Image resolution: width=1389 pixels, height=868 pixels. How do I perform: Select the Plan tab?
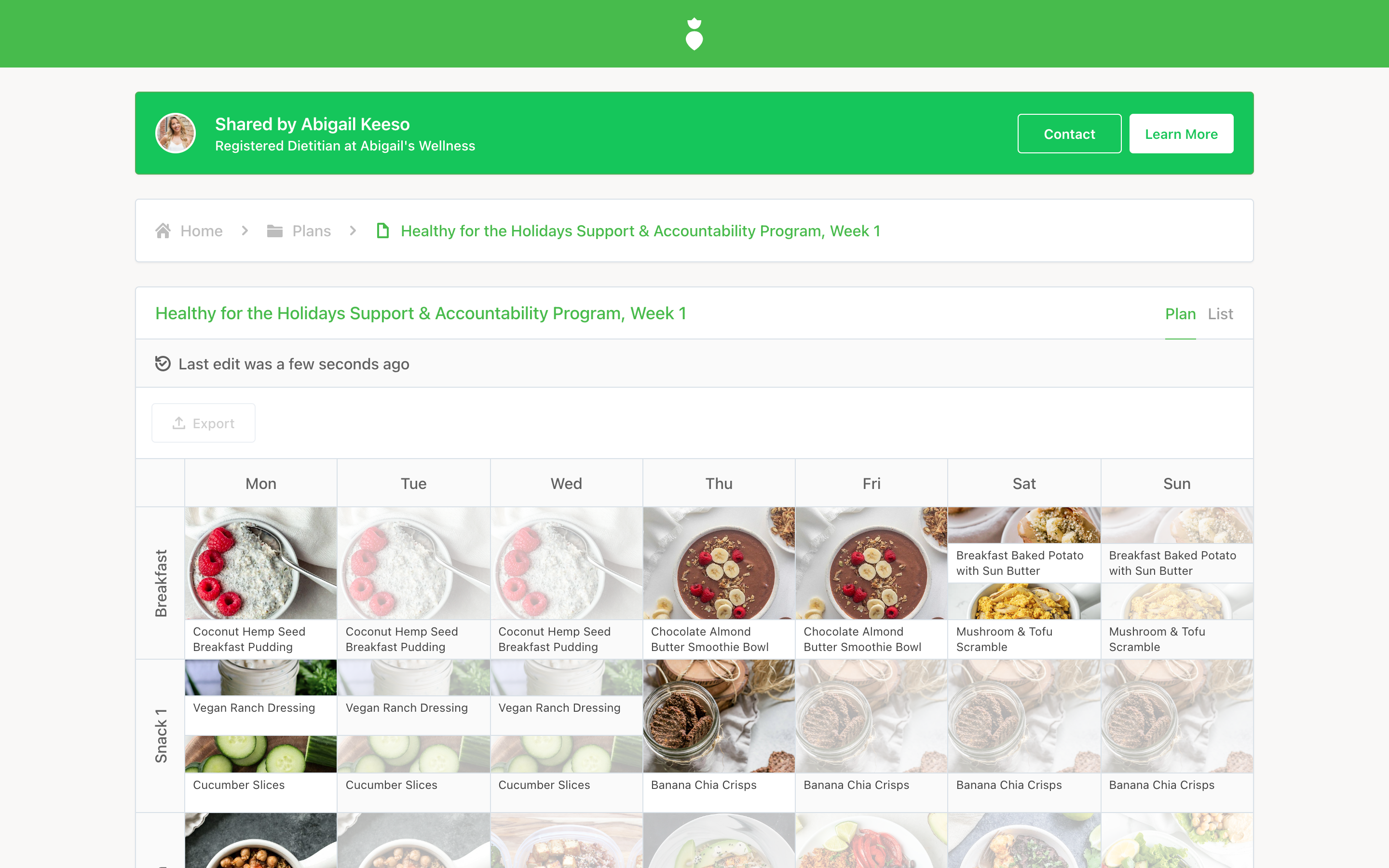[1180, 313]
